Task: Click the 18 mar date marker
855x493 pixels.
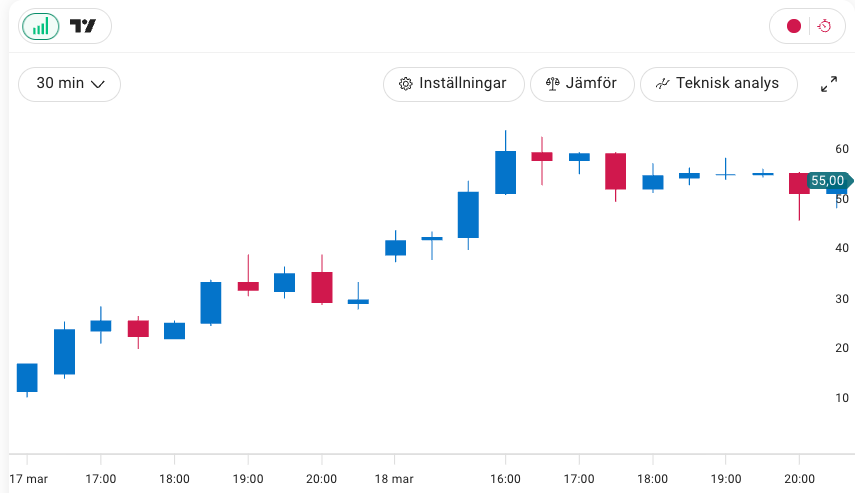Action: (x=395, y=479)
